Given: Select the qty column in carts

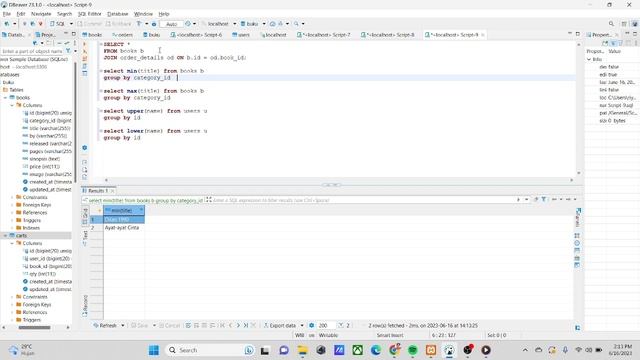Looking at the screenshot, I should click(39, 274).
